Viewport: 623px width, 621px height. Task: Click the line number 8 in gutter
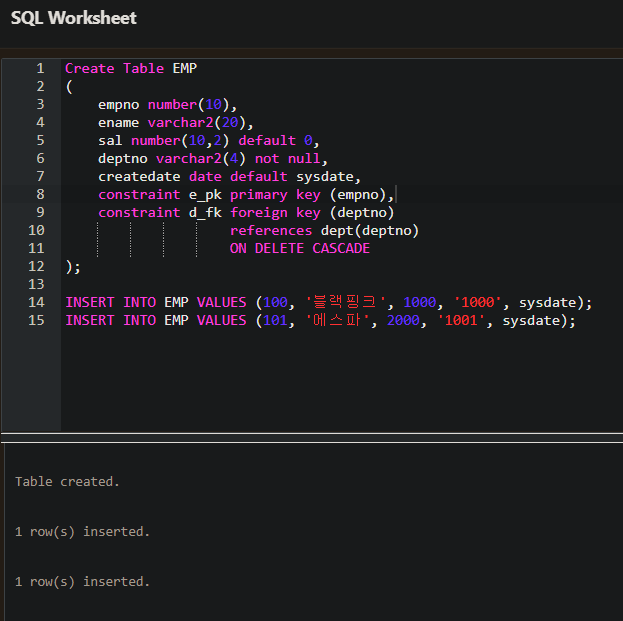coord(40,195)
